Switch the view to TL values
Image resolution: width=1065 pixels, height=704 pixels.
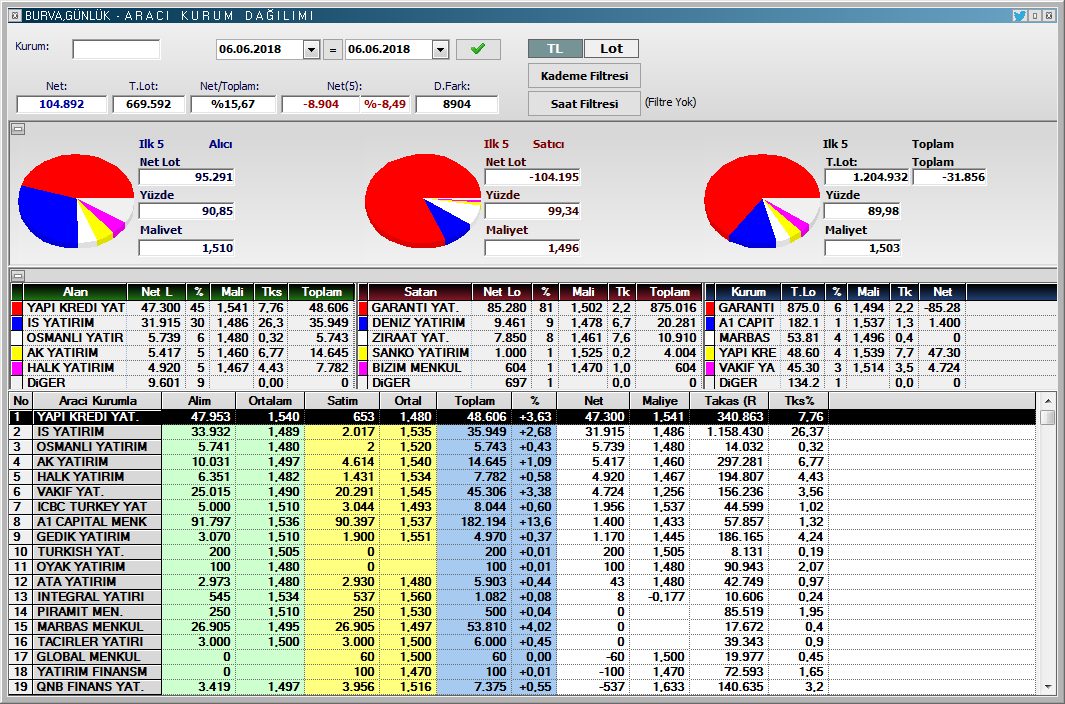tap(555, 49)
